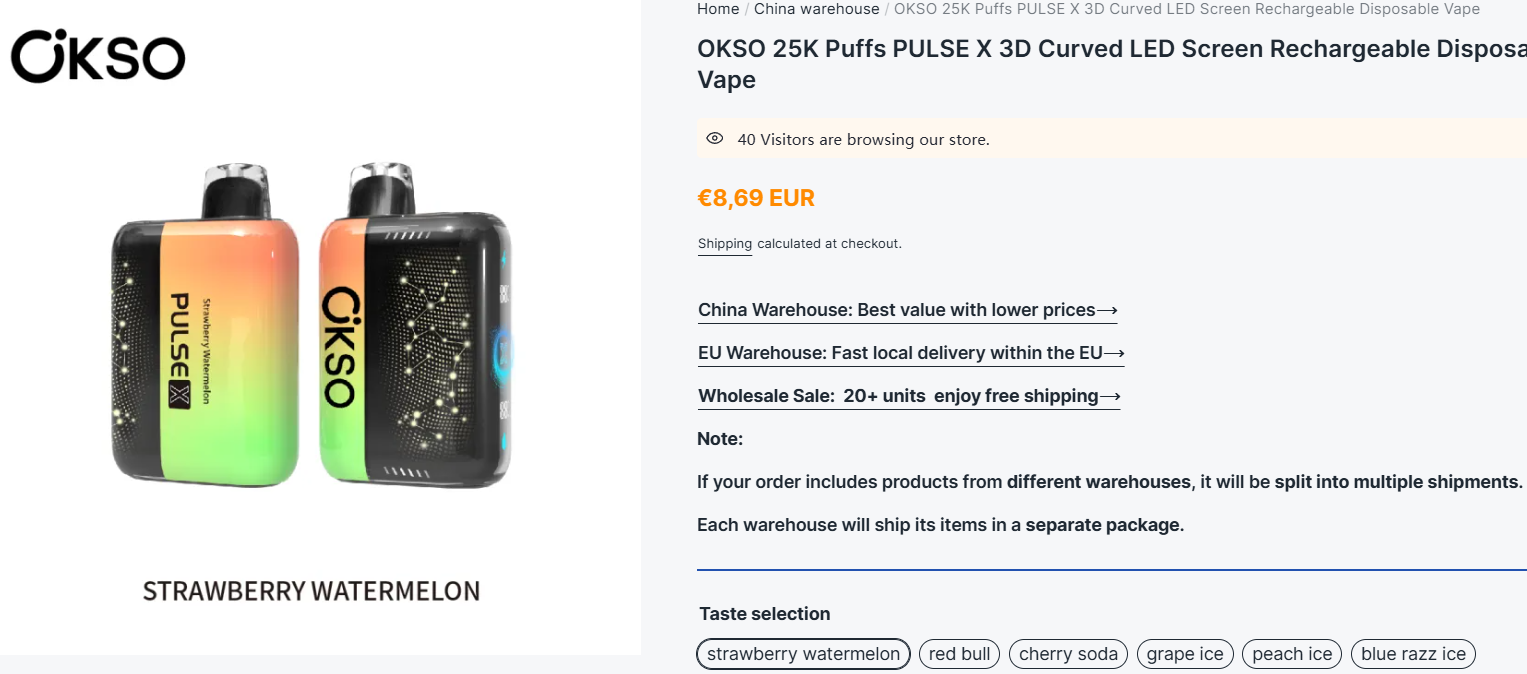The height and width of the screenshot is (674, 1527).
Task: Select the strawberry watermelon taste
Action: (x=803, y=654)
